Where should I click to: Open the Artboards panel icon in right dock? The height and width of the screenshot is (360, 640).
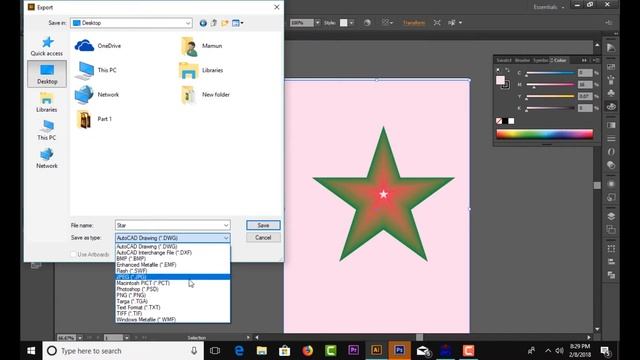(611, 229)
